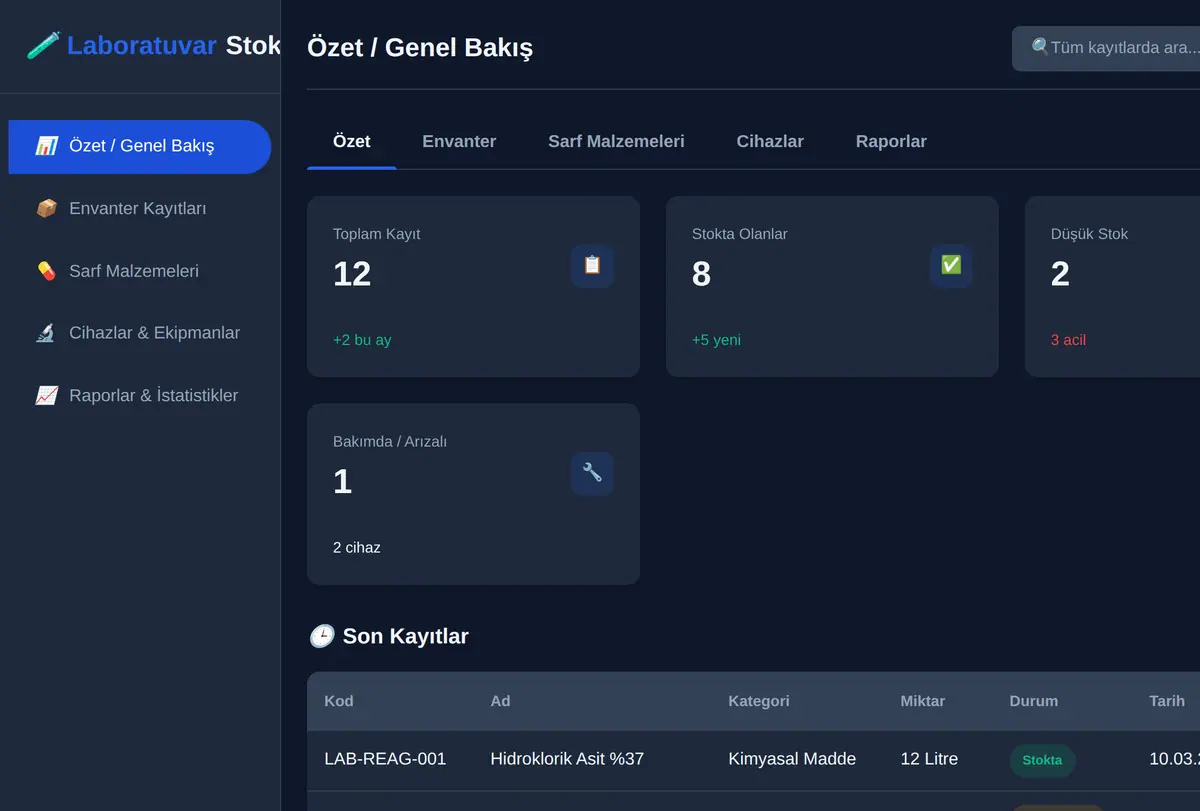This screenshot has height=811, width=1200.
Task: Click the +5 yeni text
Action: tap(716, 340)
